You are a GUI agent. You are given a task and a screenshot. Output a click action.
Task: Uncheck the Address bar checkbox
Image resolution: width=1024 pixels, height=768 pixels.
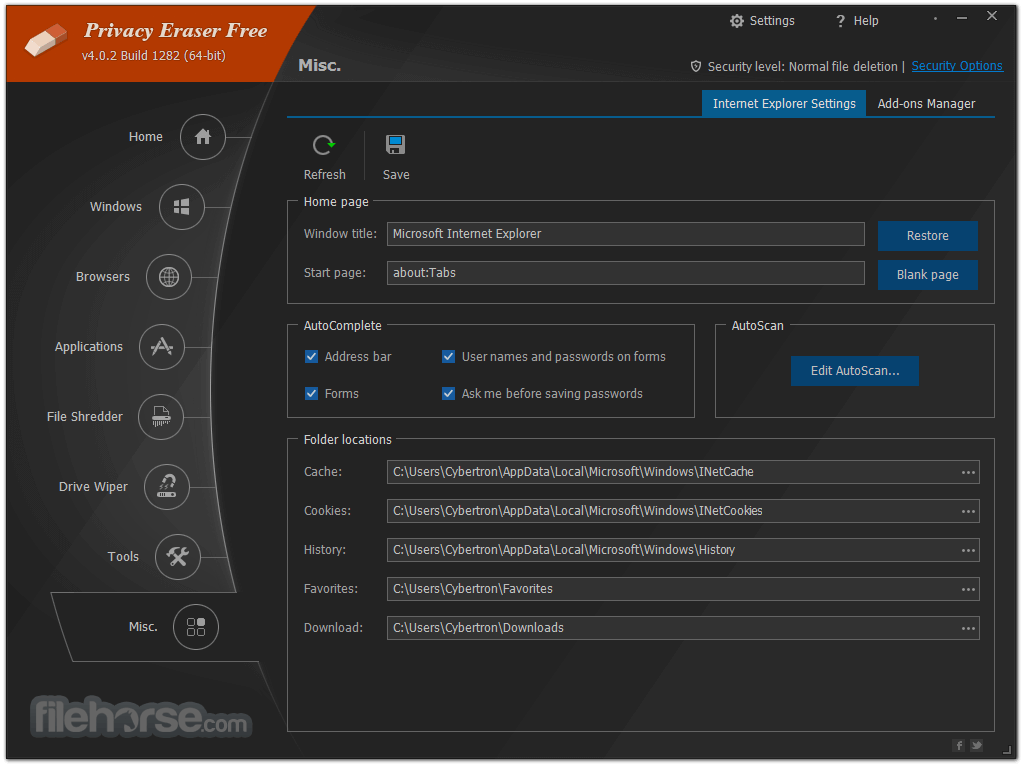(312, 357)
